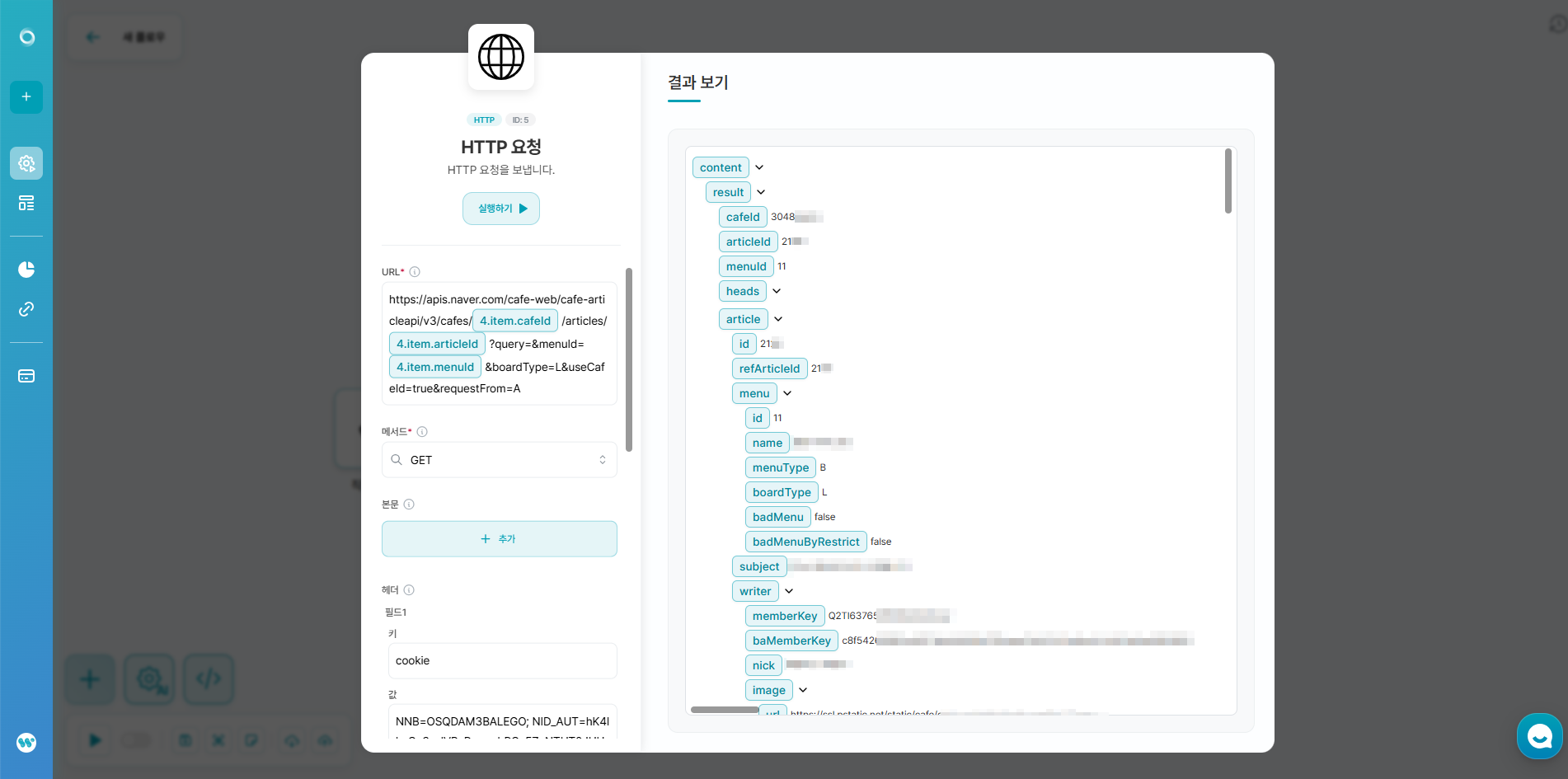
Task: Click the info icon next to URL label
Action: click(x=415, y=272)
